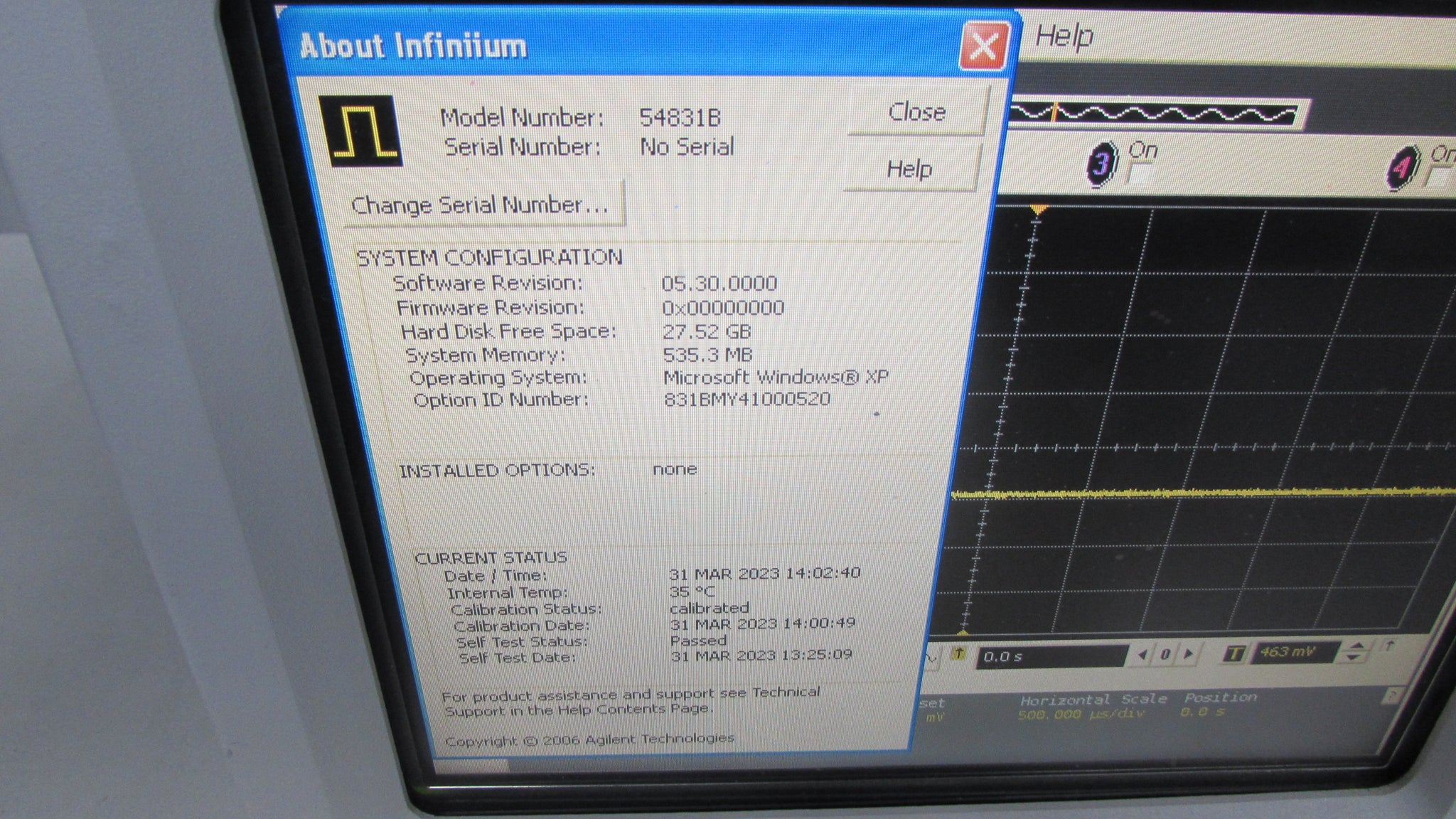Click the channel 4 icon
This screenshot has width=1456, height=819.
pyautogui.click(x=1402, y=168)
